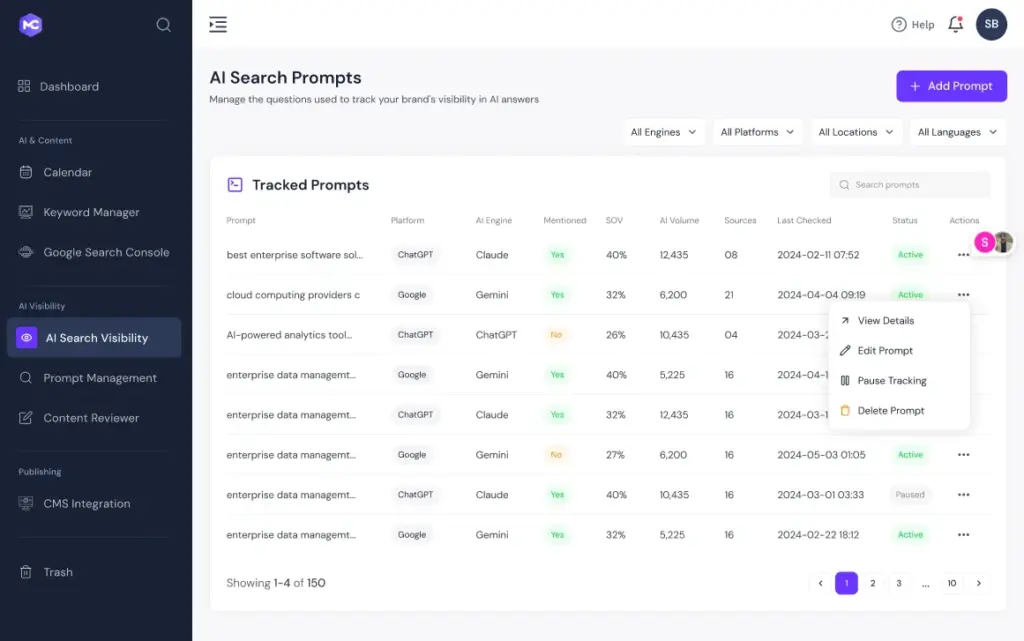Click the Paused status for the ChatGPT Claude row
This screenshot has width=1024, height=641.
[910, 494]
